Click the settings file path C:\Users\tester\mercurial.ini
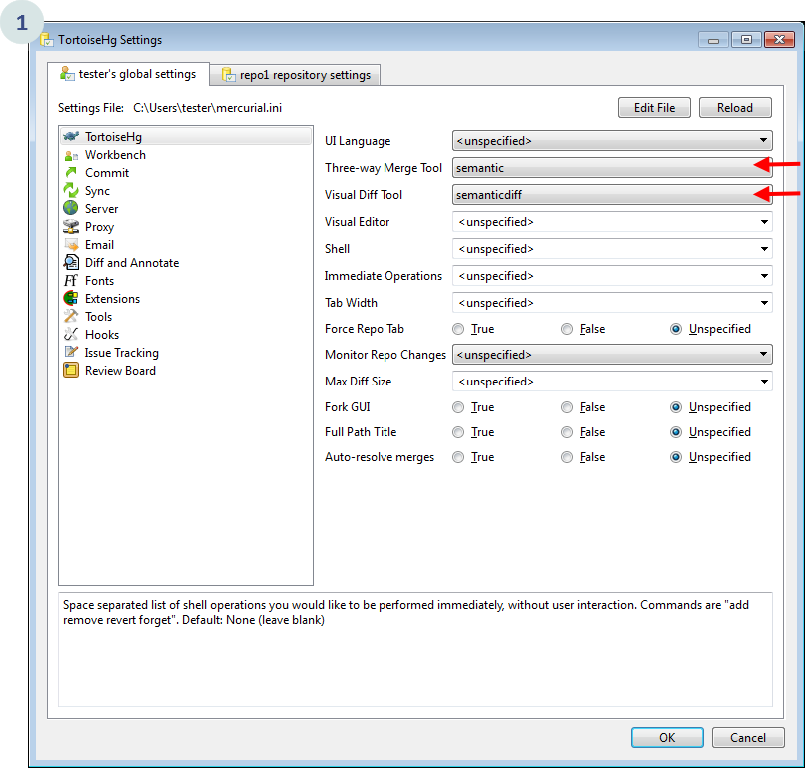The width and height of the screenshot is (807, 770). pos(207,108)
